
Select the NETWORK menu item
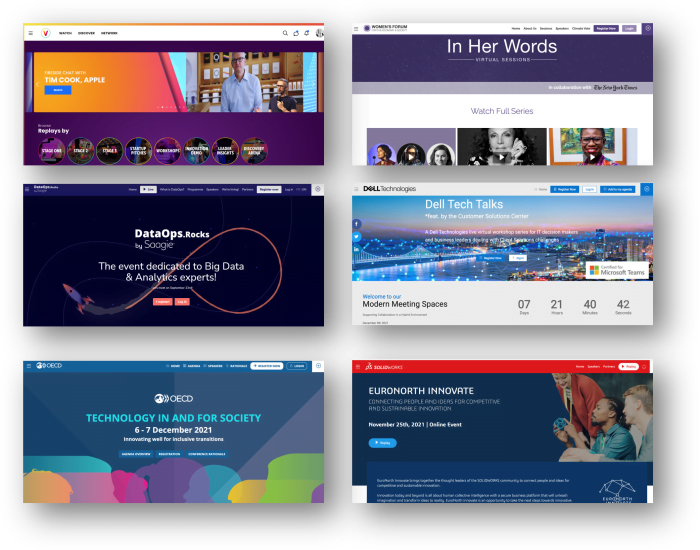click(x=109, y=33)
